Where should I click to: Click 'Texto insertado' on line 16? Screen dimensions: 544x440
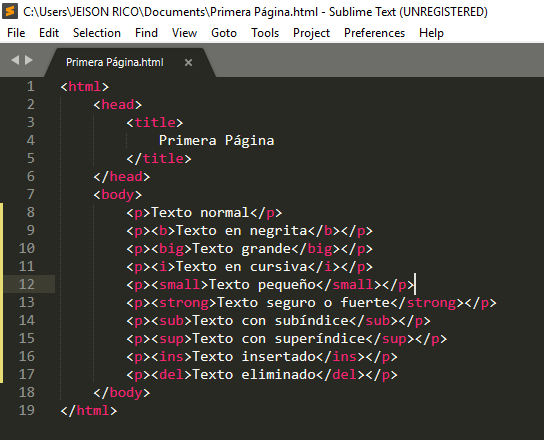tap(254, 357)
